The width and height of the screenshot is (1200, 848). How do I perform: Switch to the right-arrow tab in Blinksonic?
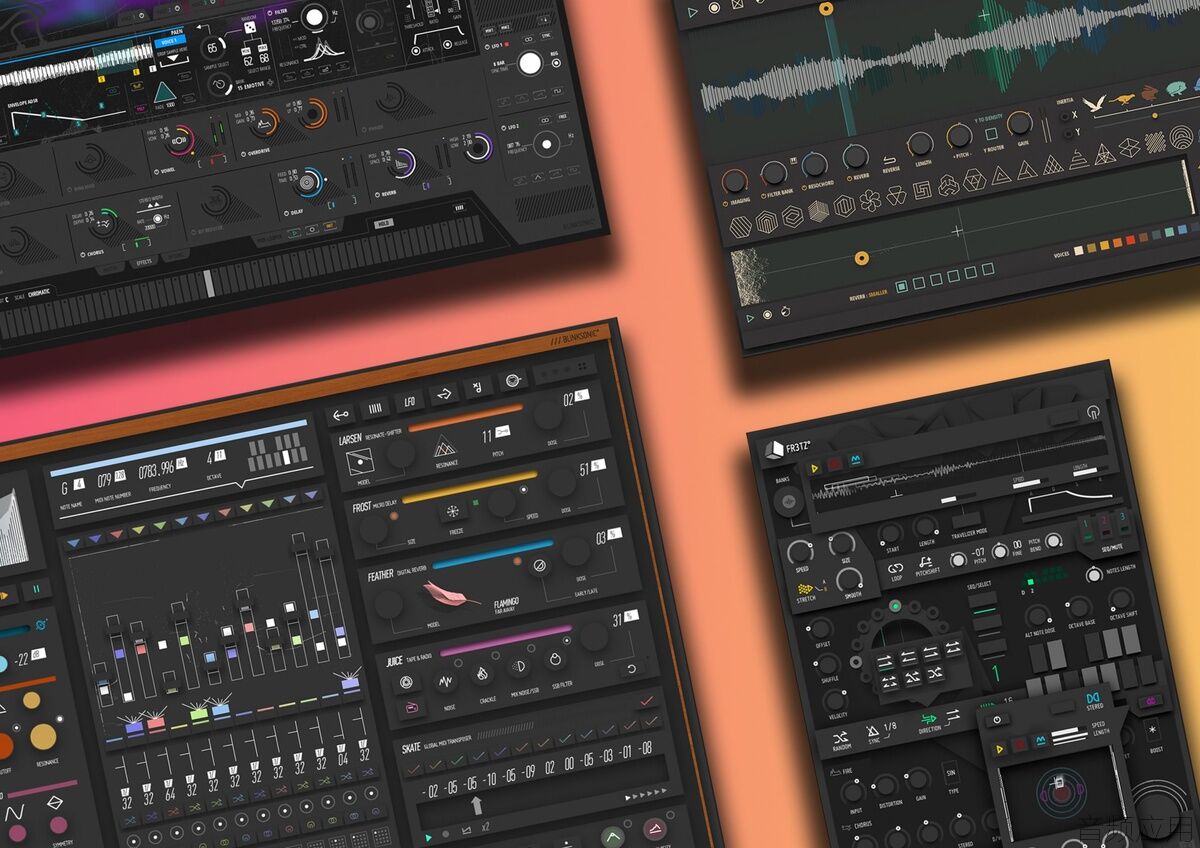444,394
